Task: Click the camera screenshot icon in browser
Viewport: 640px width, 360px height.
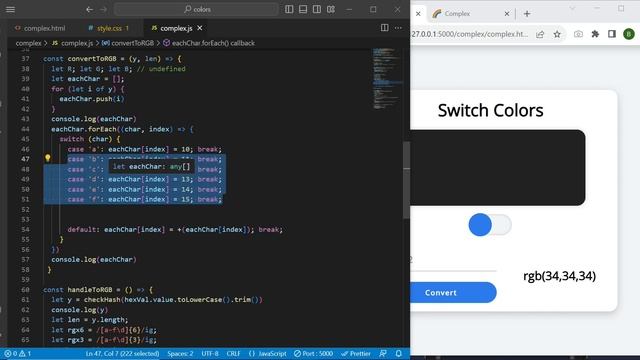Action: [578, 34]
